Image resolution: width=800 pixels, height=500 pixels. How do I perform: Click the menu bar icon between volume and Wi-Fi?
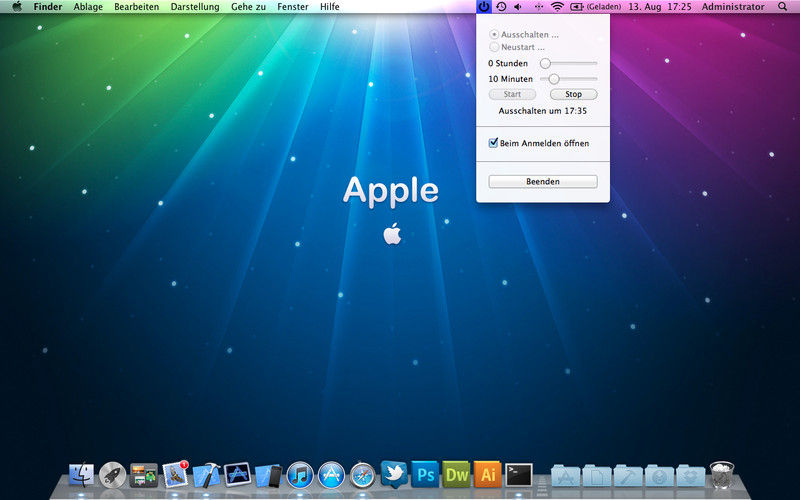tap(539, 7)
